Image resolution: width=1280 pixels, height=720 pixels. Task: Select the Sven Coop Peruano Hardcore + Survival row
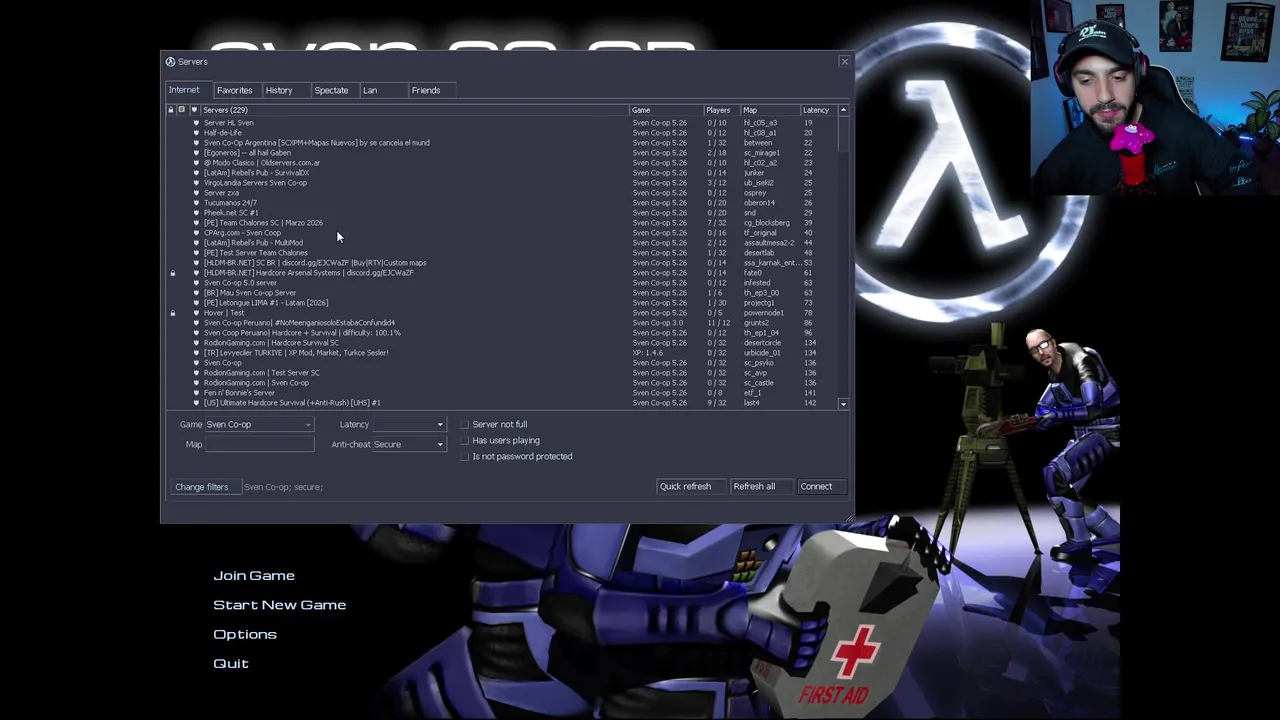(x=503, y=333)
